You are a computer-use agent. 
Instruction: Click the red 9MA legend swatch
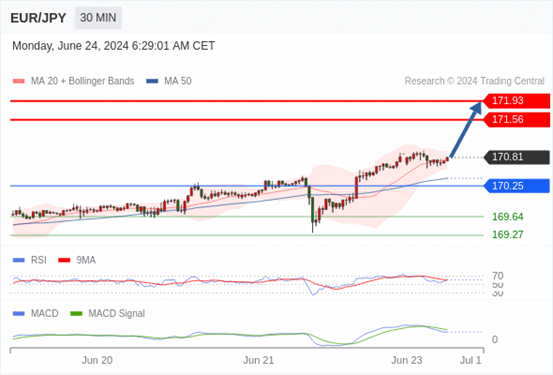64,260
